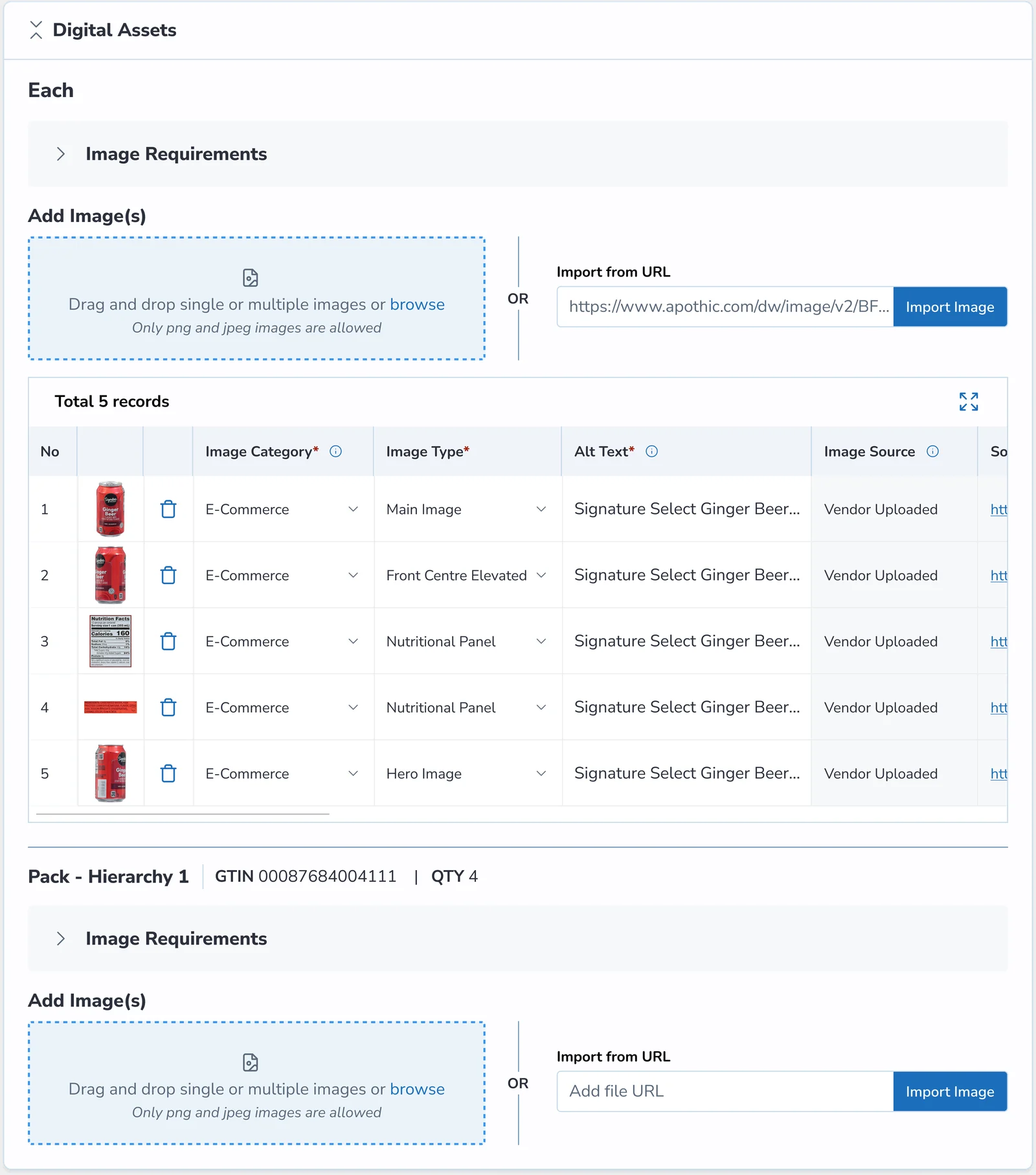Delete image record number 4
The height and width of the screenshot is (1175, 1036).
(x=168, y=708)
